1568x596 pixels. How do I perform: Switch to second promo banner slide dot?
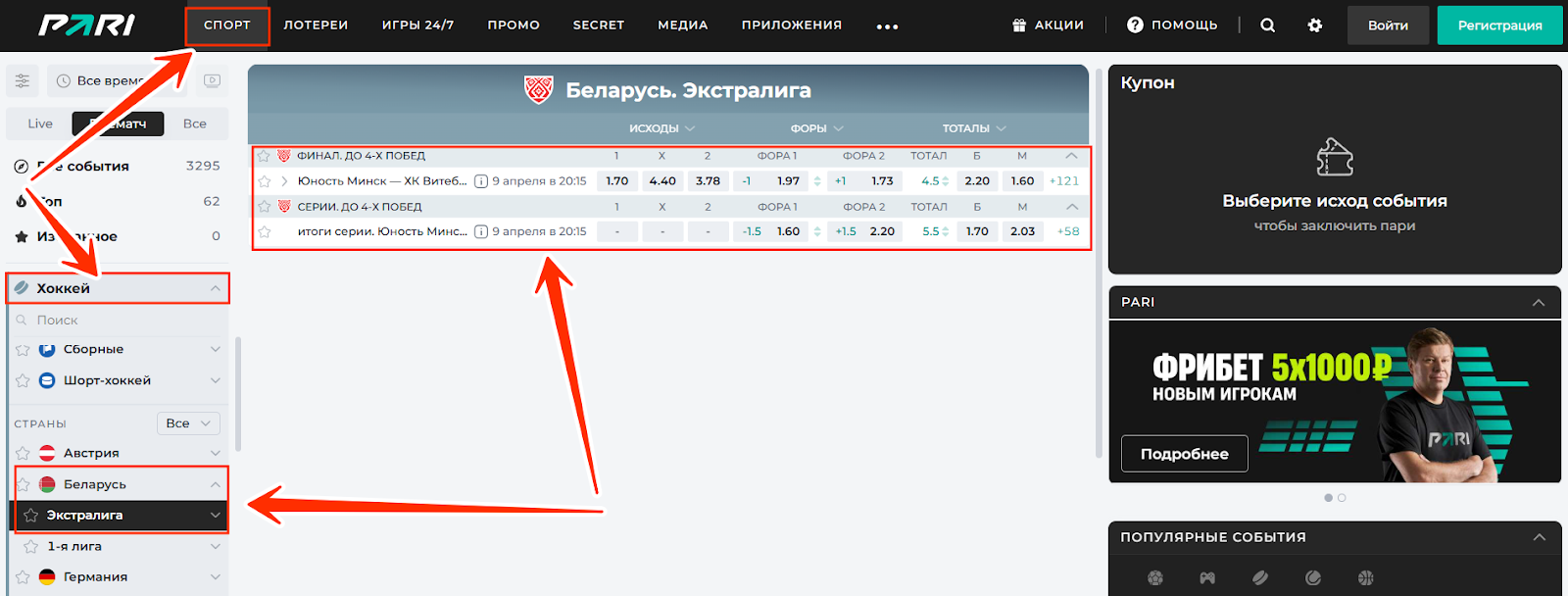[1342, 498]
